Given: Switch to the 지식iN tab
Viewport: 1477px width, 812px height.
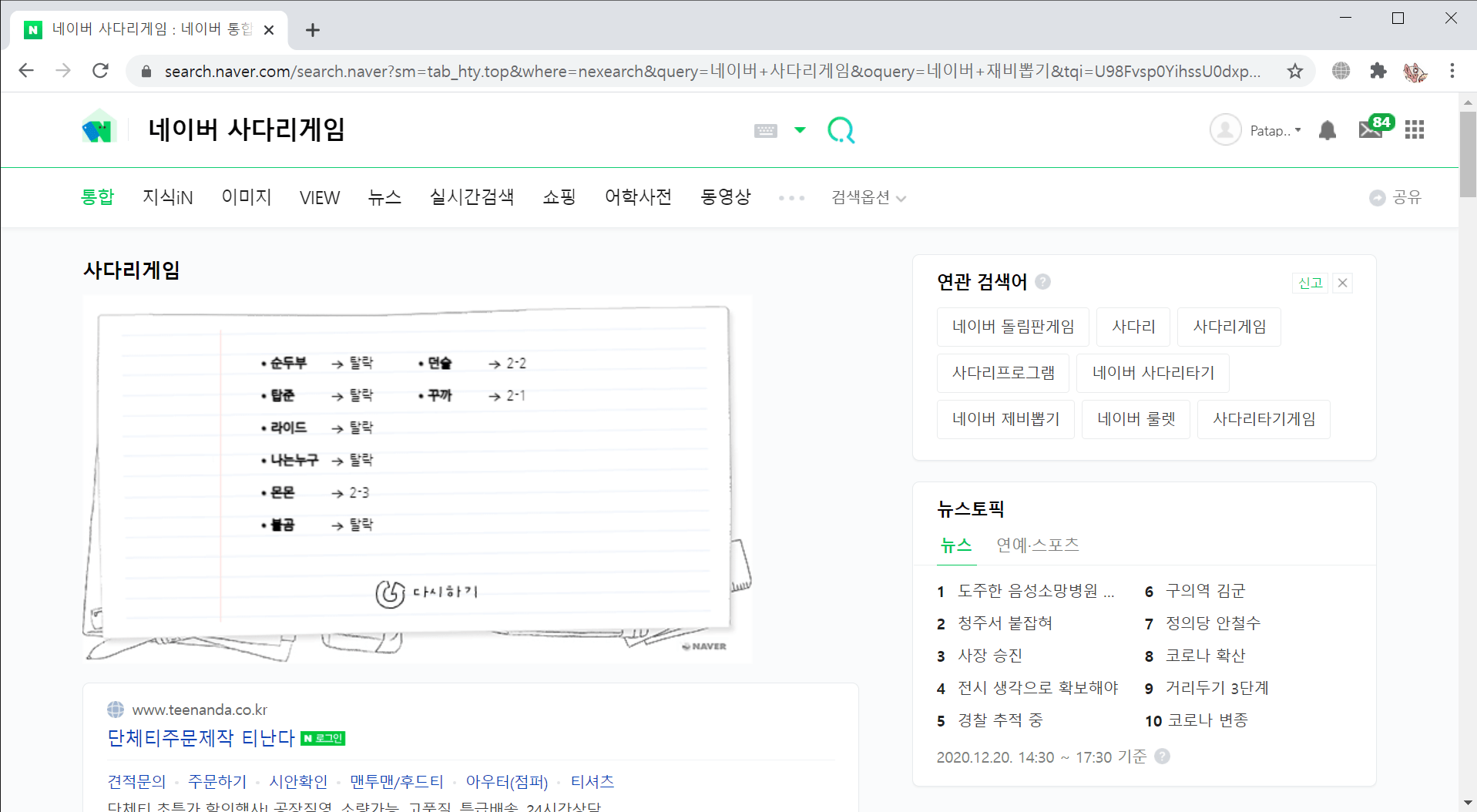Looking at the screenshot, I should pyautogui.click(x=167, y=197).
